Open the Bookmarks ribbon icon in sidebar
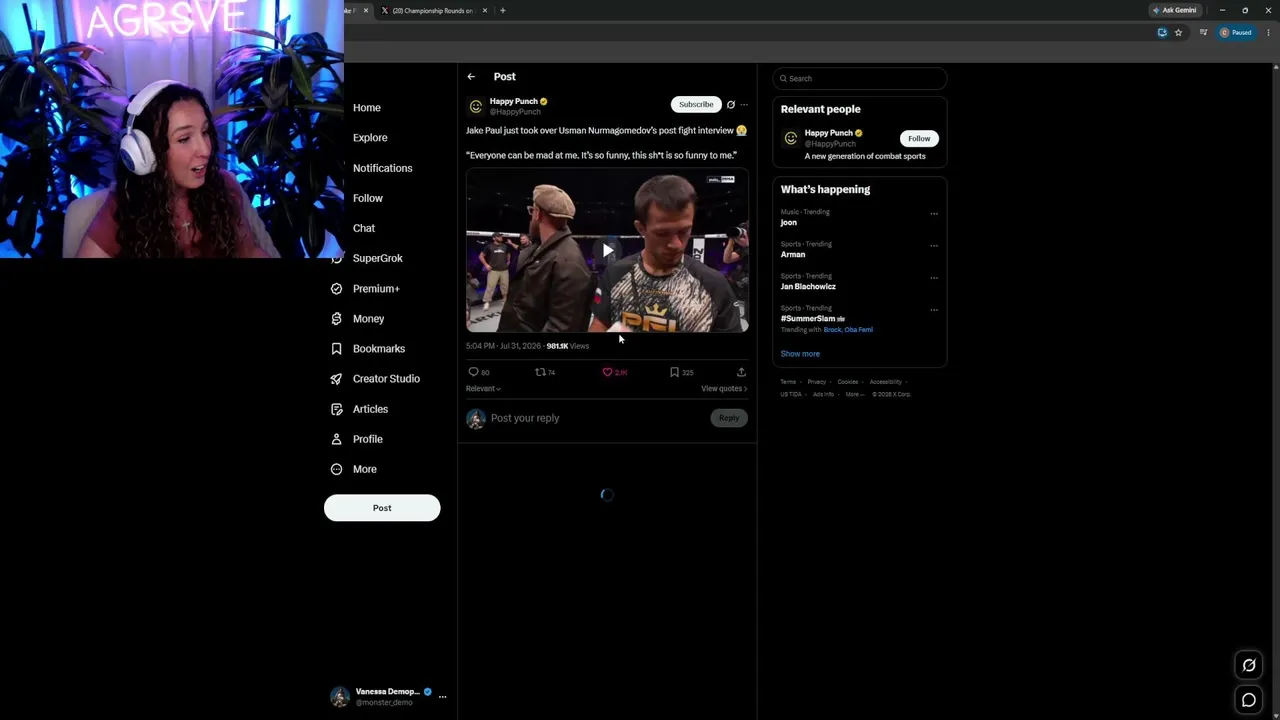The width and height of the screenshot is (1280, 720). point(336,348)
